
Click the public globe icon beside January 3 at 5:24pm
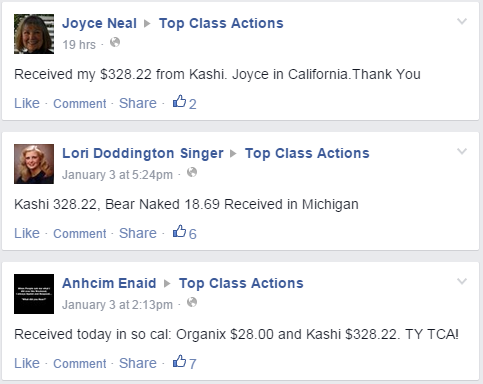point(192,173)
